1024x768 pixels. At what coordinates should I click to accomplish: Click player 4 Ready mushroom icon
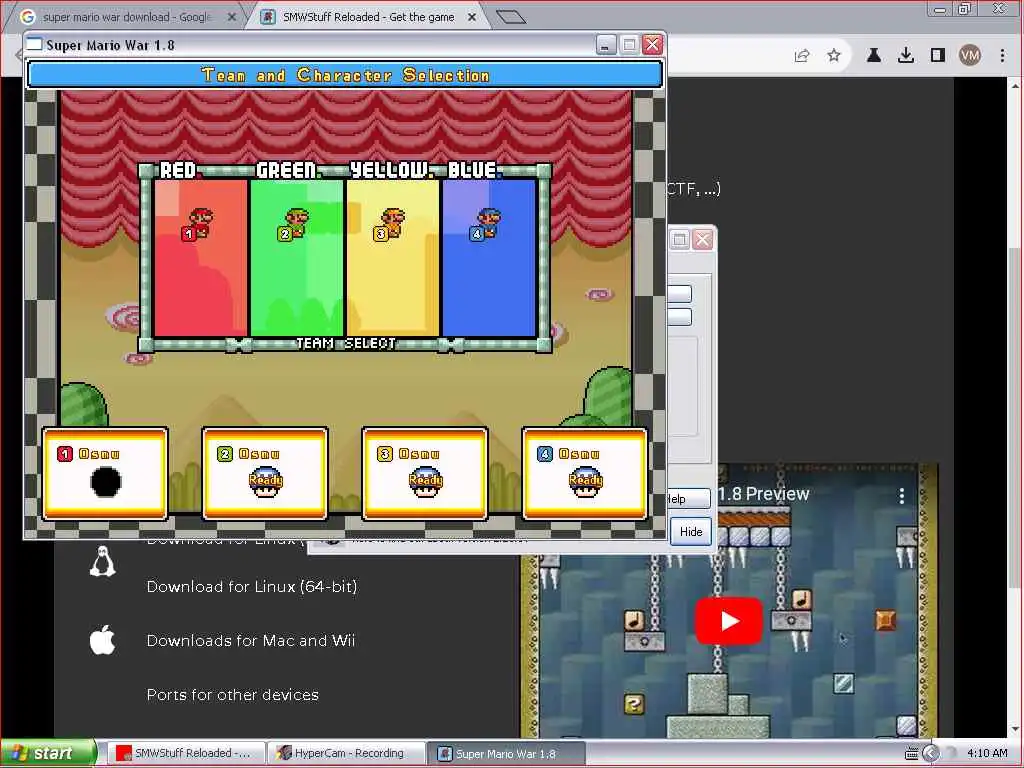pos(585,482)
